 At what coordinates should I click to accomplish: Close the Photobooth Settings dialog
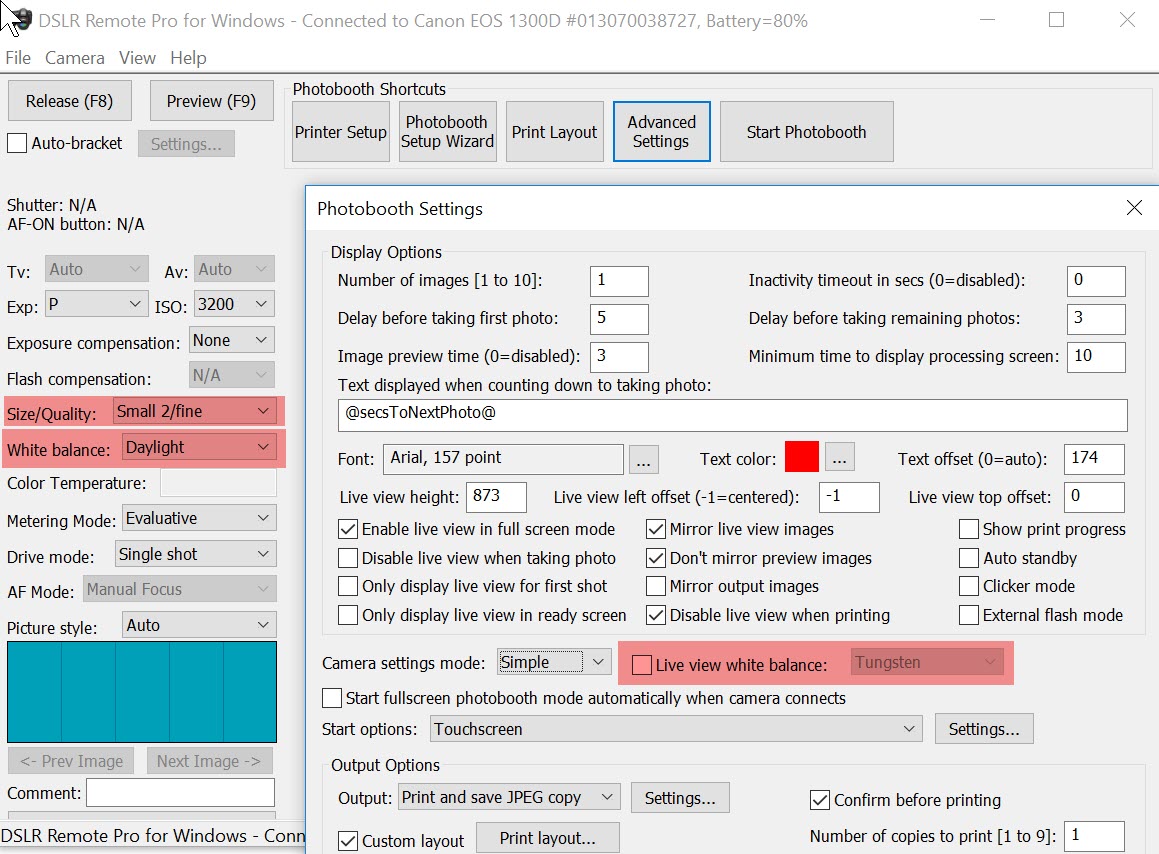tap(1133, 208)
